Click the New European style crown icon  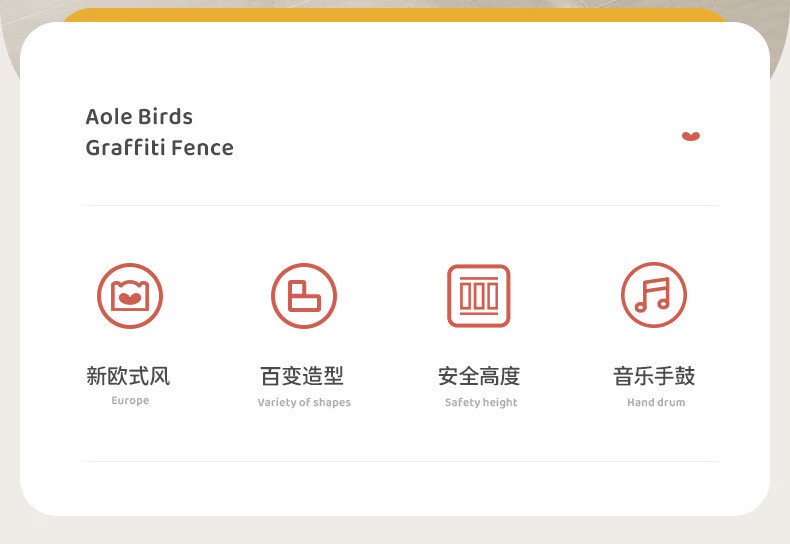click(130, 296)
